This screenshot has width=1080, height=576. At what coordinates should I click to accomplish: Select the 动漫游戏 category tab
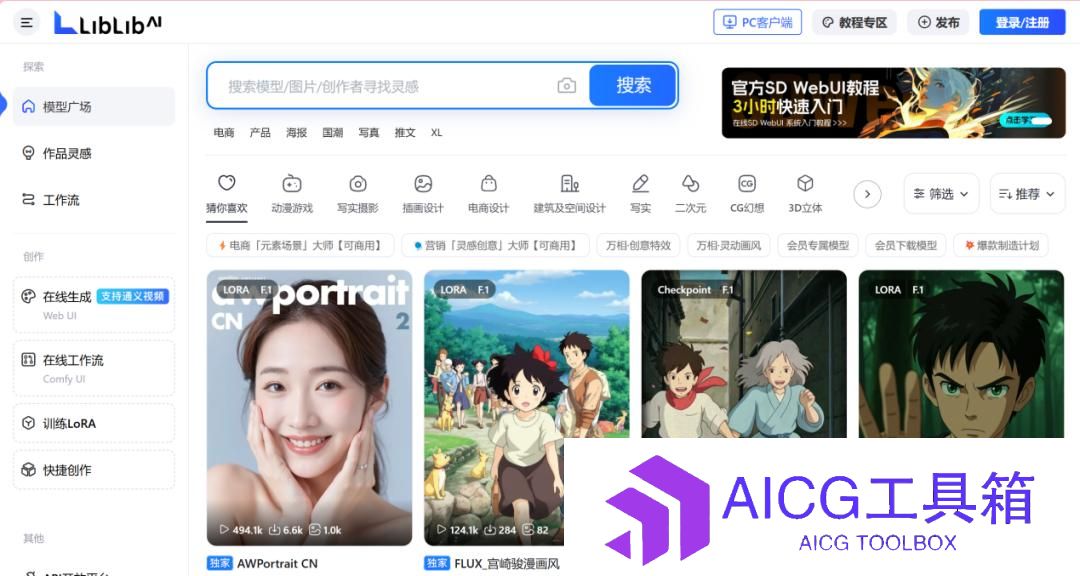click(x=292, y=194)
